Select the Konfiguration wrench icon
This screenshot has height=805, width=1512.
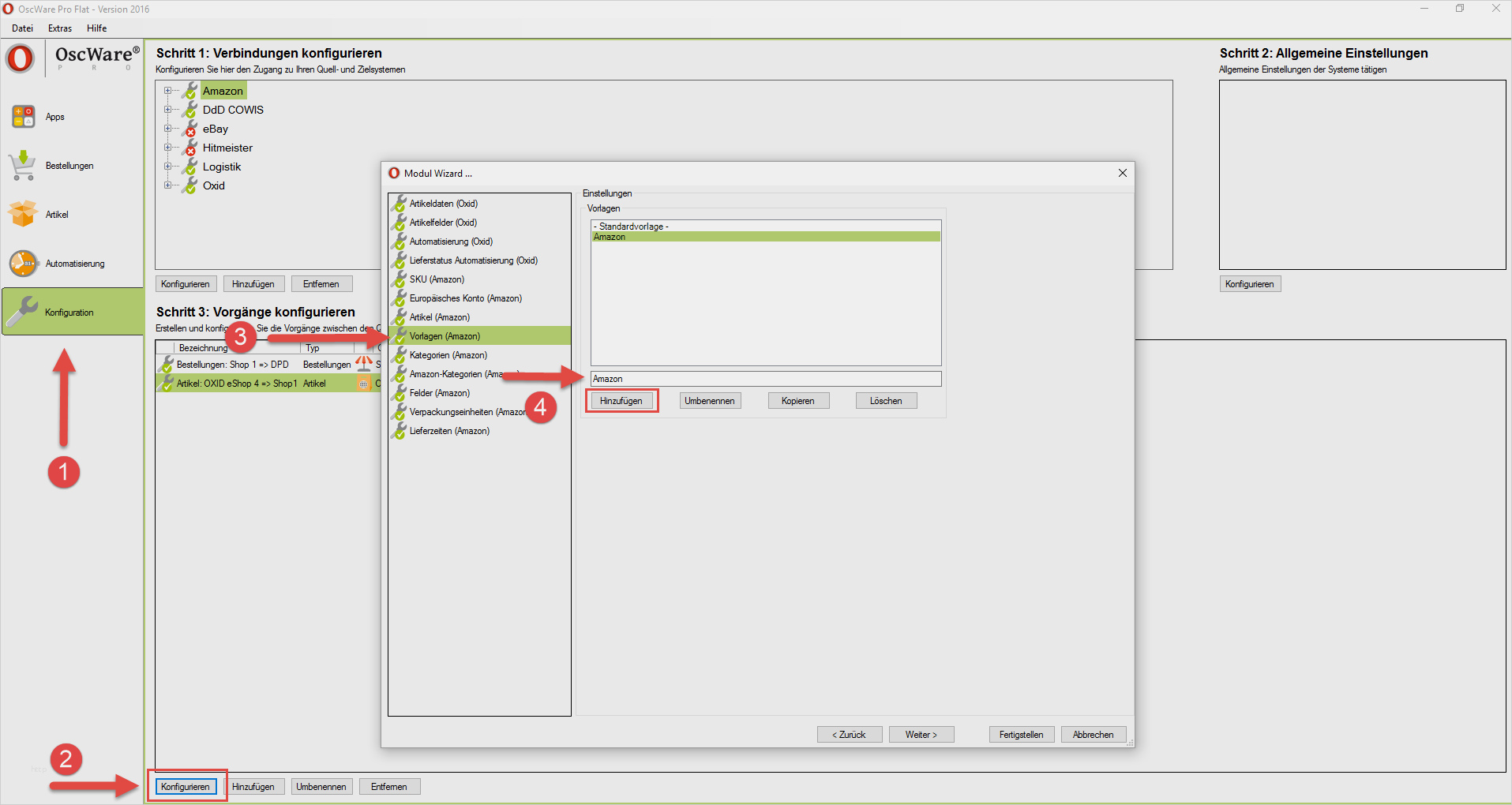[23, 312]
